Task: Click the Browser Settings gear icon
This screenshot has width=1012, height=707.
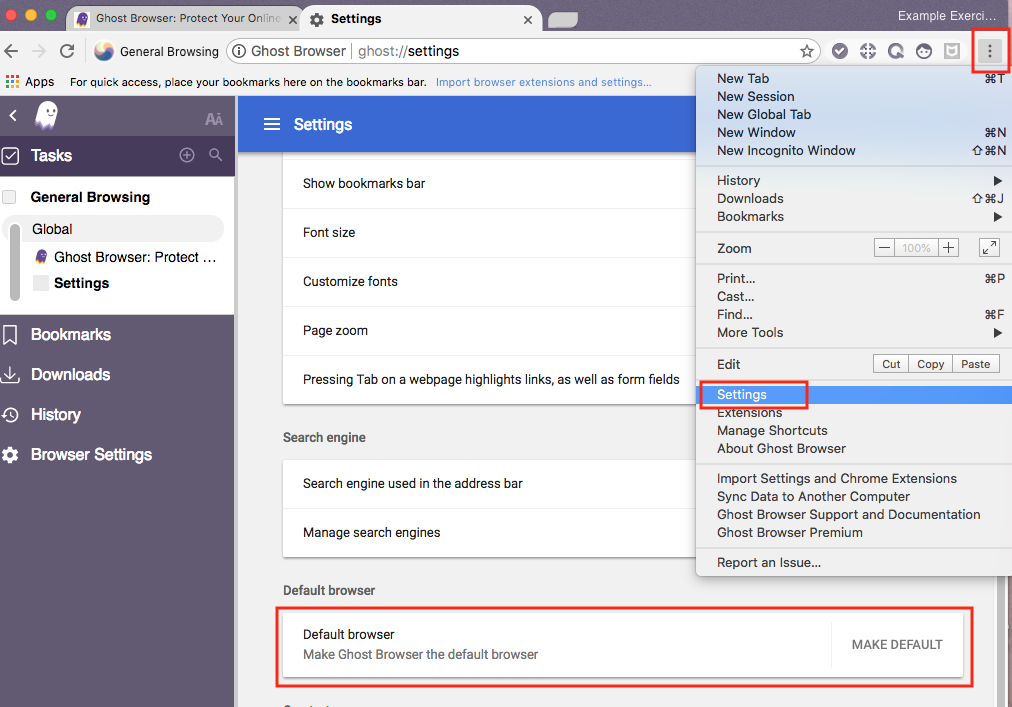Action: 10,455
